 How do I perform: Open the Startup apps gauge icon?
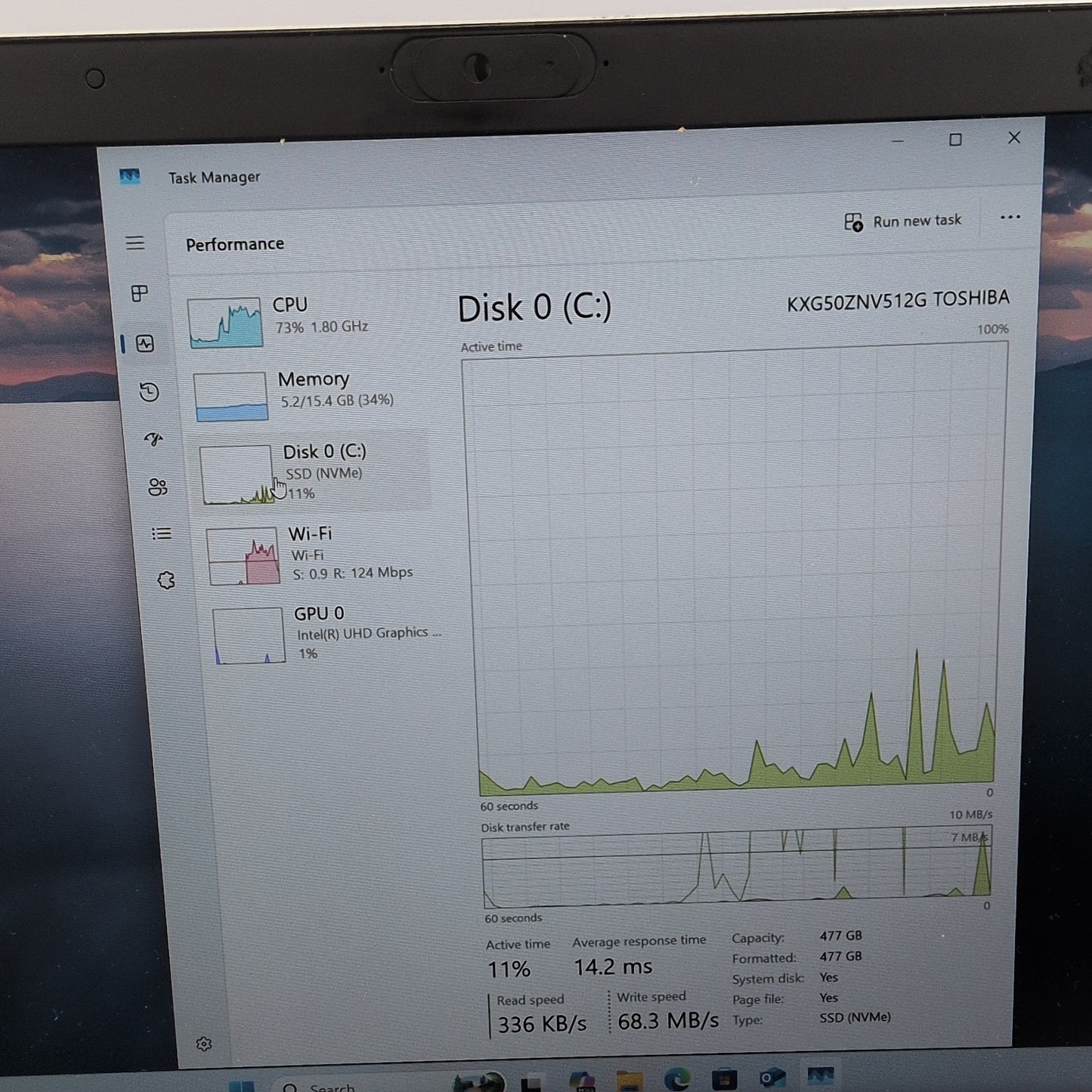click(x=153, y=439)
